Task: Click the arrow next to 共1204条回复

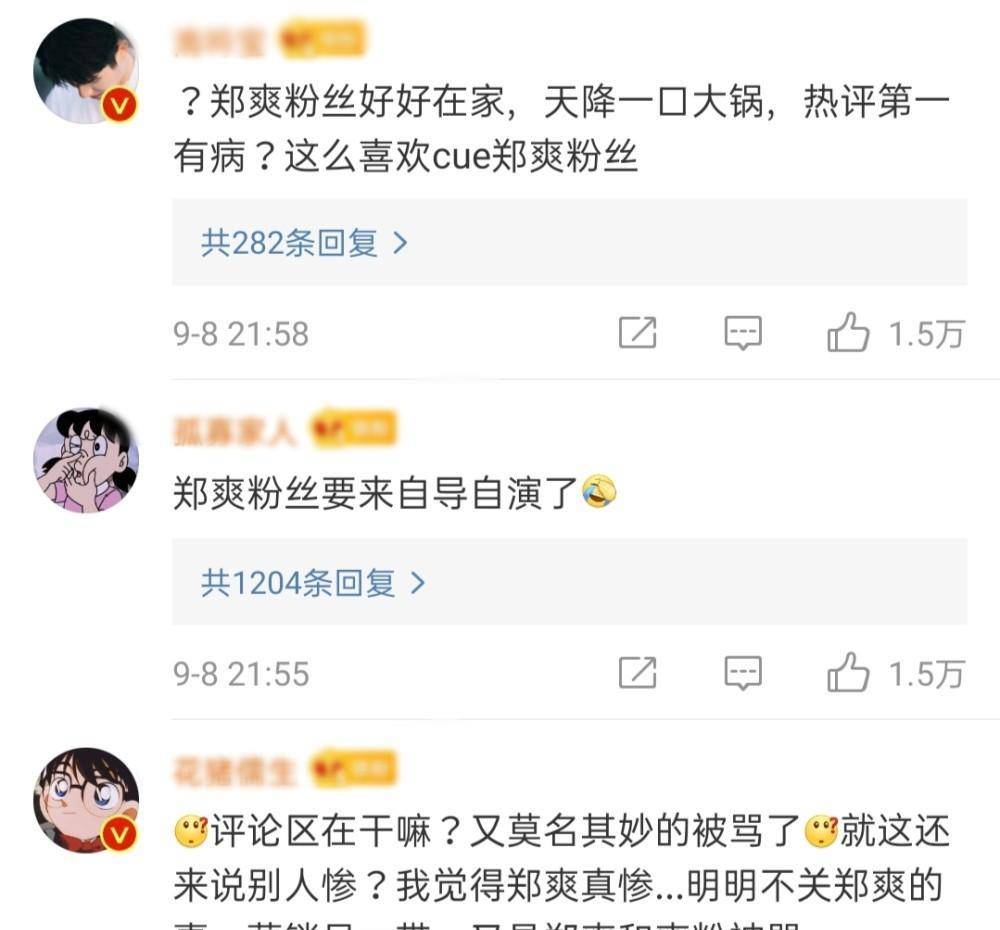Action: click(418, 583)
